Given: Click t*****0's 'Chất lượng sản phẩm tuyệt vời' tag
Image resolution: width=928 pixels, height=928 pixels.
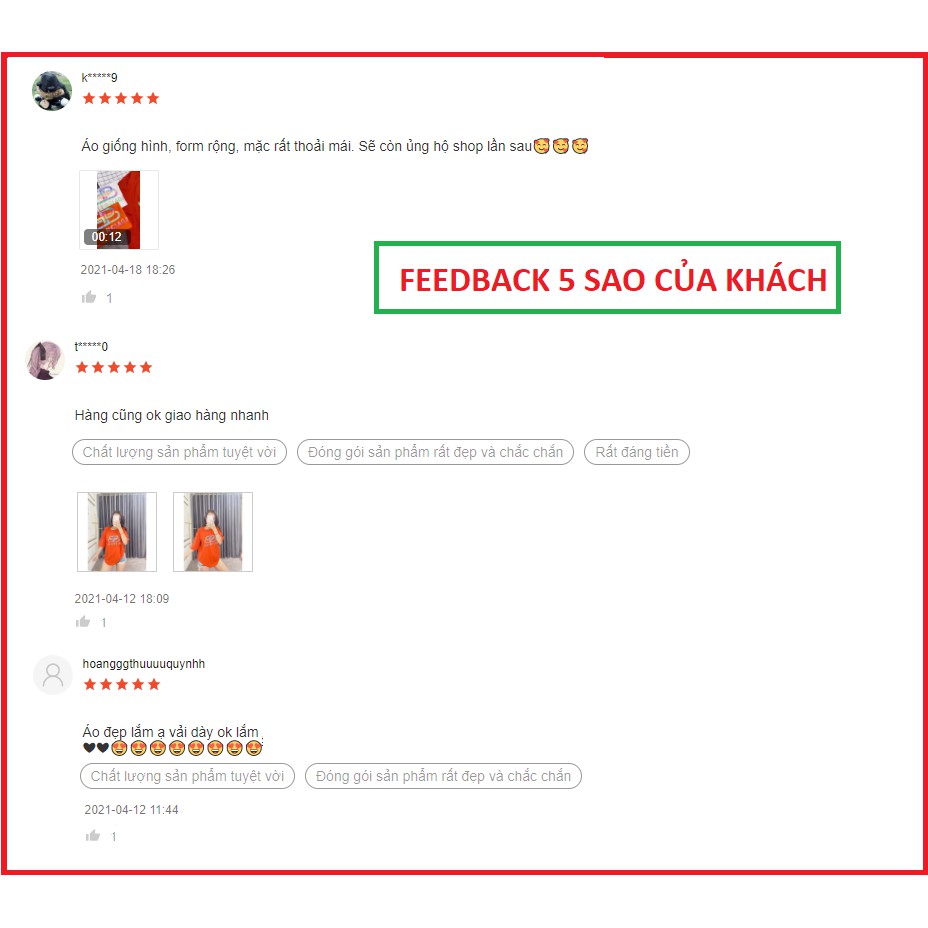Looking at the screenshot, I should click(179, 452).
